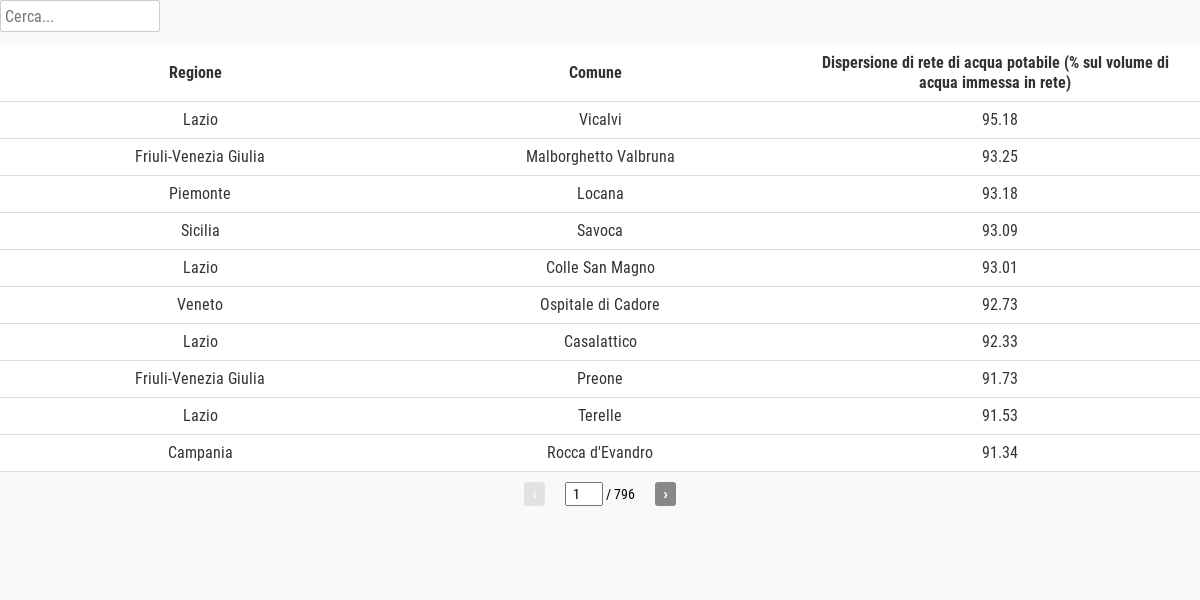
Task: Select the page number input box
Action: click(584, 494)
